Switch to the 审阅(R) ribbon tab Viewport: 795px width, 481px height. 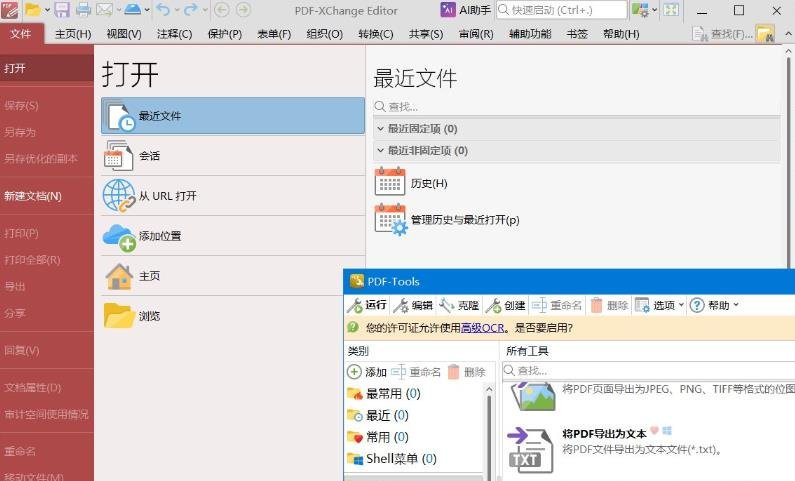coord(476,34)
